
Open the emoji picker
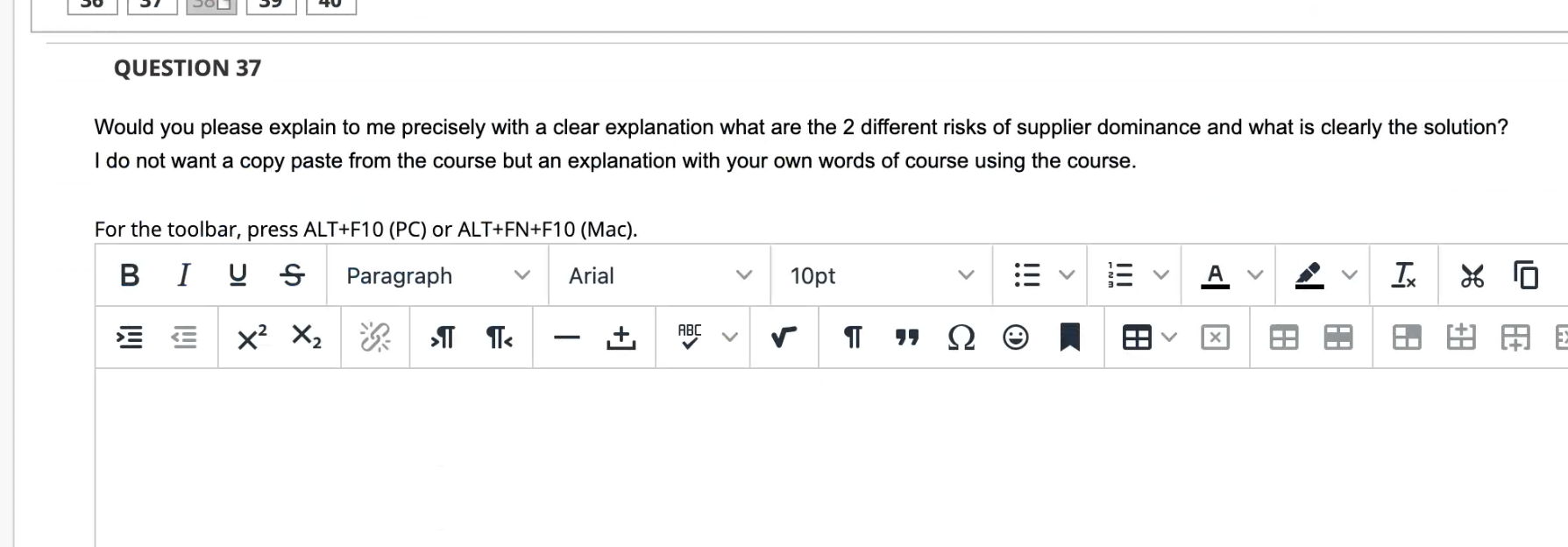pyautogui.click(x=1015, y=337)
